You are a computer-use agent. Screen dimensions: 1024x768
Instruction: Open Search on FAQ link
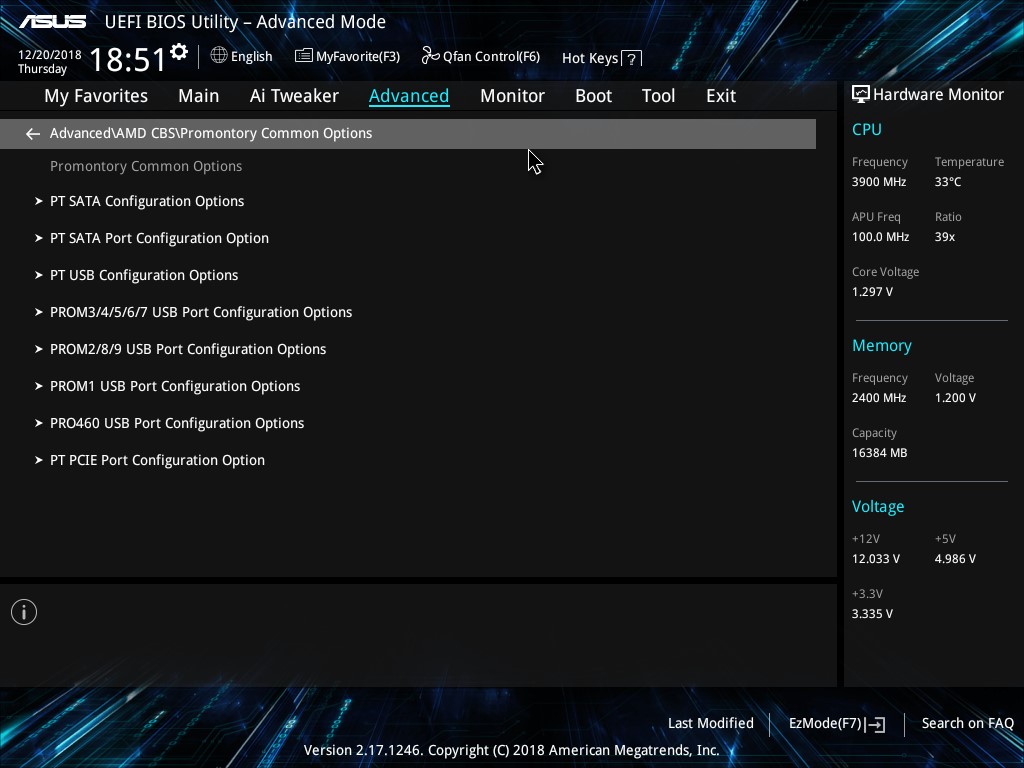(967, 724)
